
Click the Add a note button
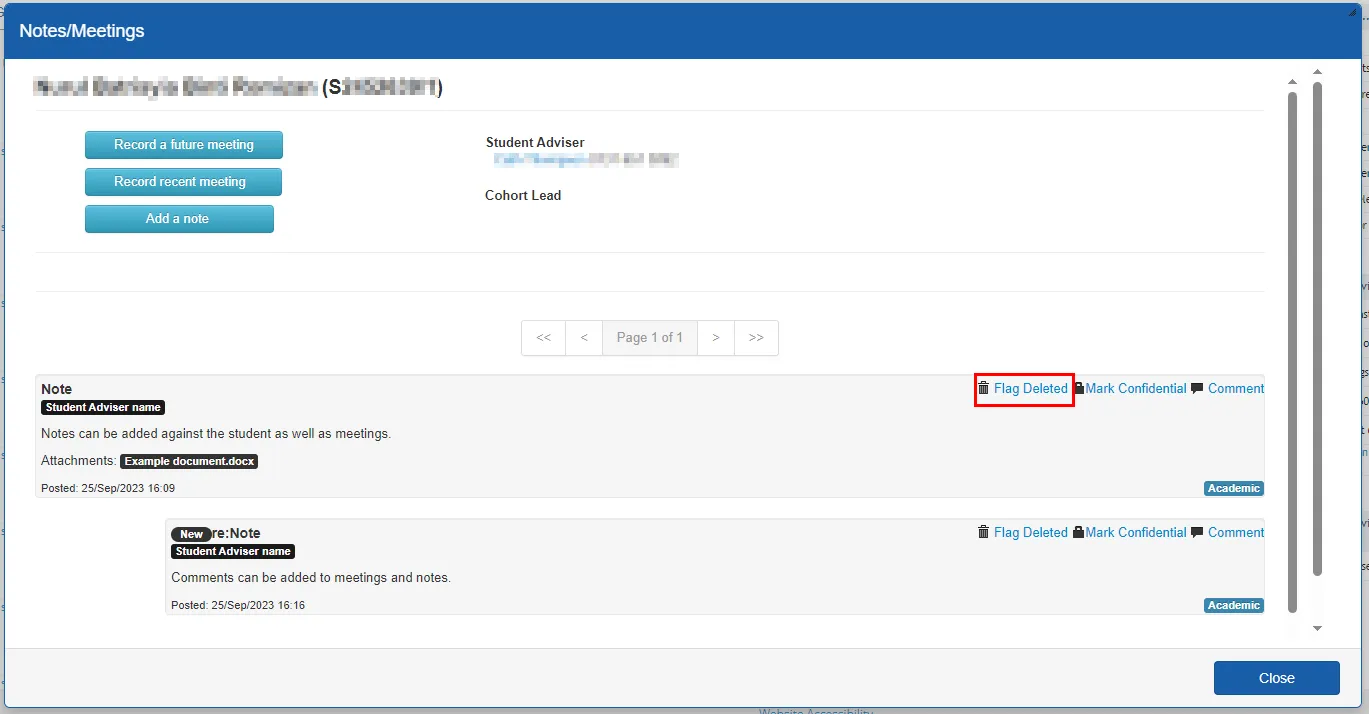179,218
